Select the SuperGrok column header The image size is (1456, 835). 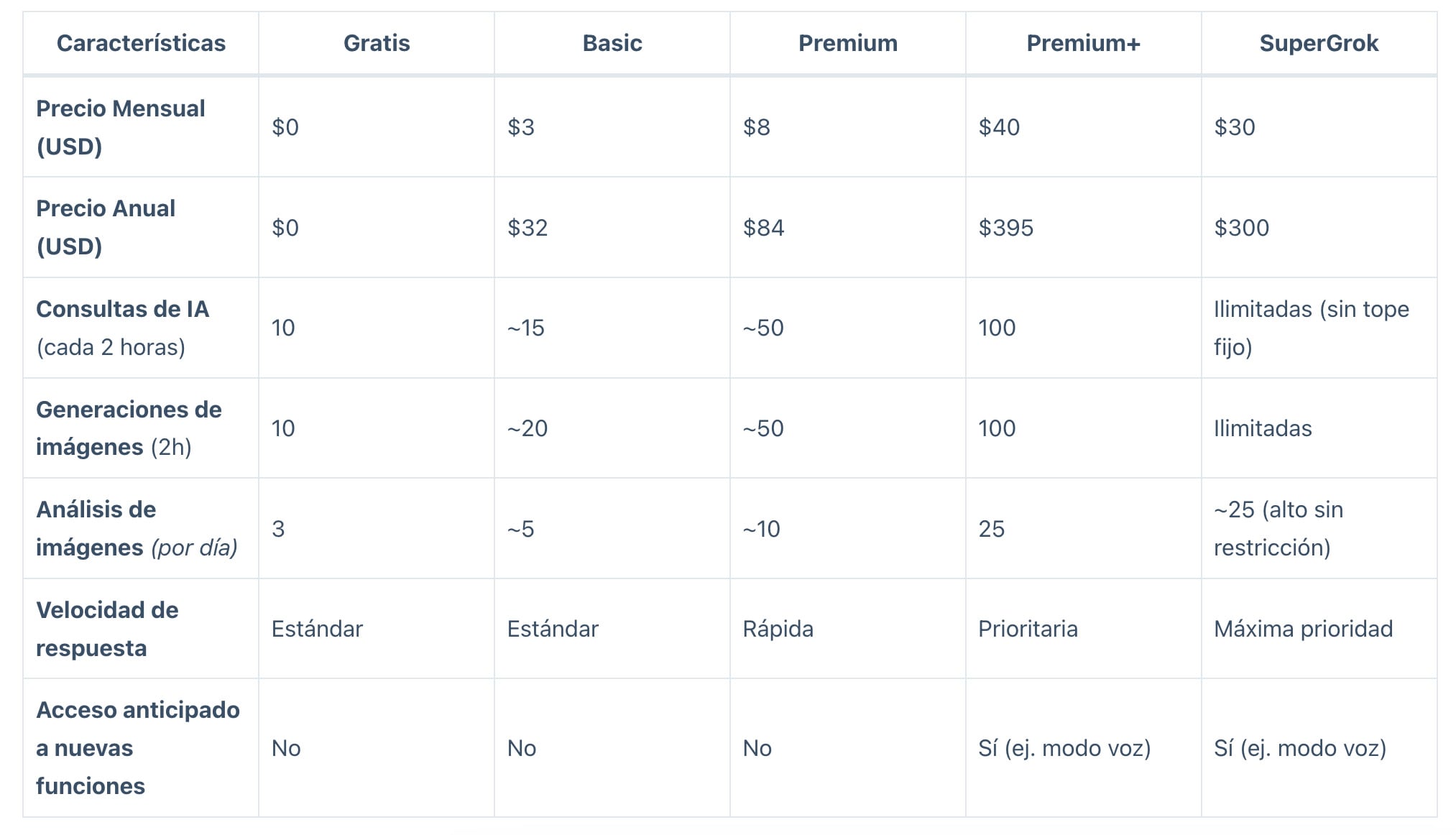[1319, 43]
